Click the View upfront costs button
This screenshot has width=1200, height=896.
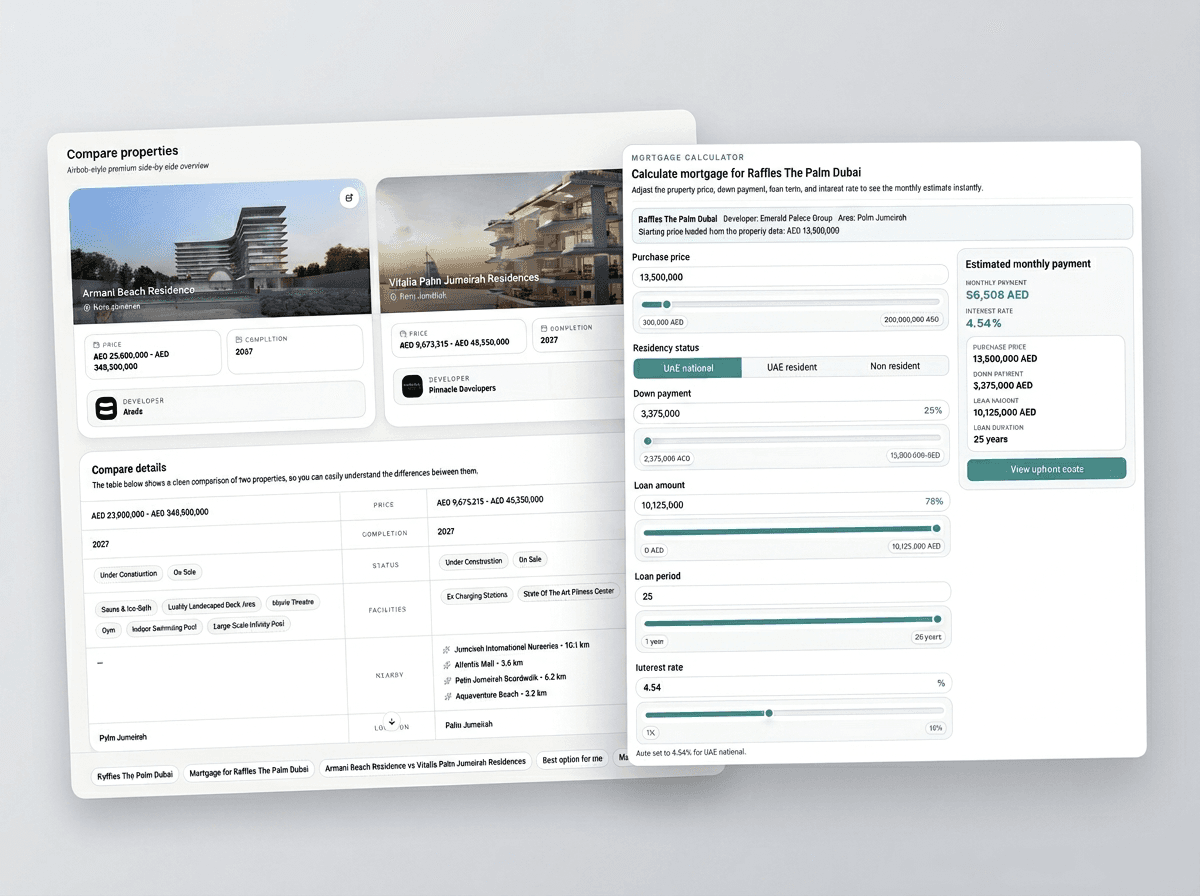point(1046,468)
